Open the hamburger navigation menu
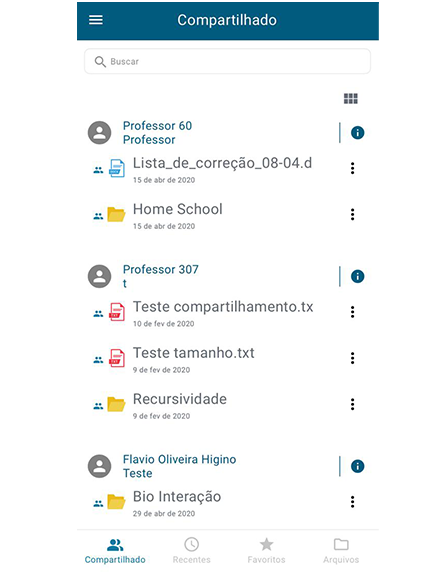Viewport: 440px width, 580px height. [96, 20]
